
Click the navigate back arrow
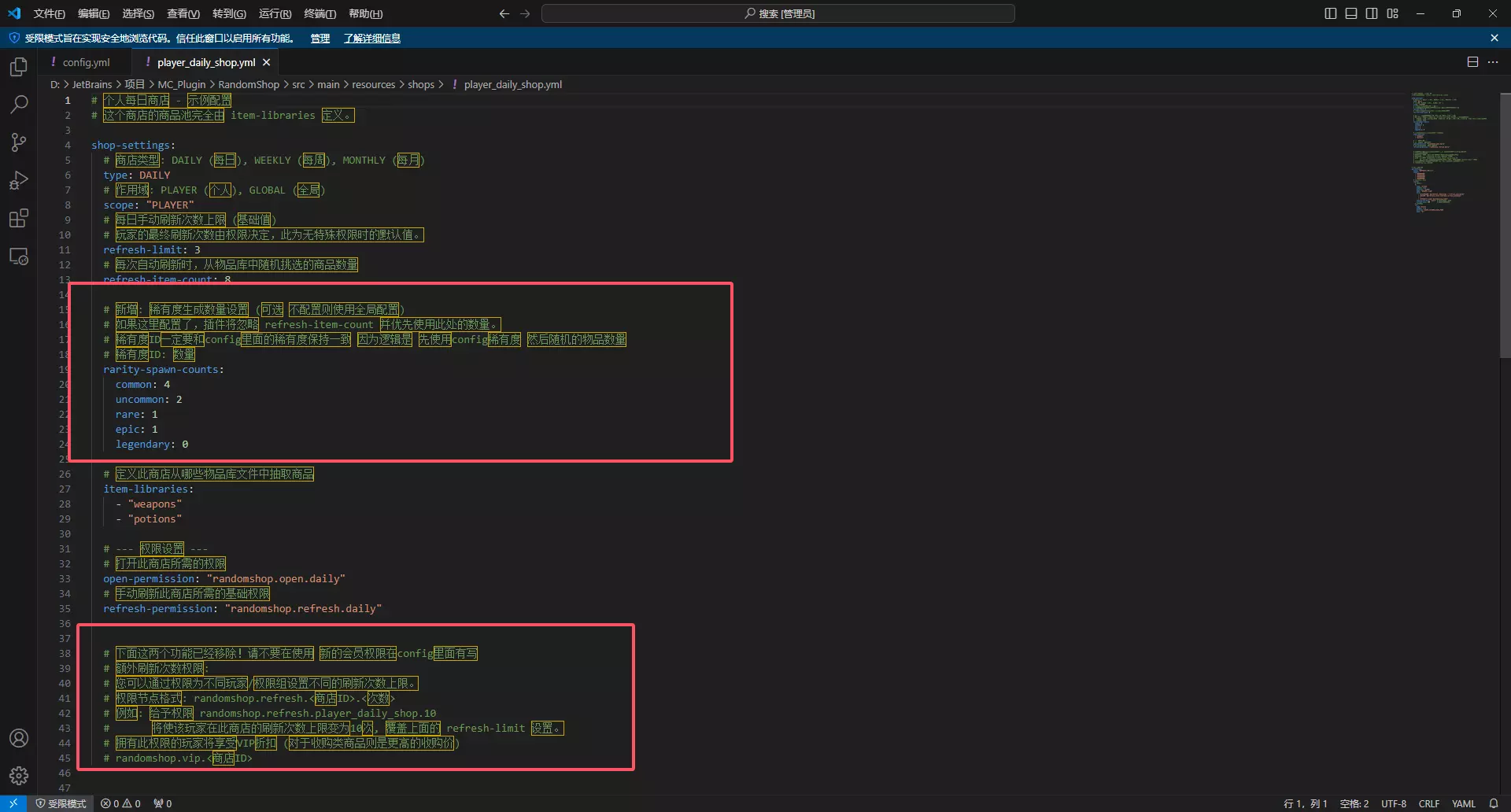(x=504, y=13)
